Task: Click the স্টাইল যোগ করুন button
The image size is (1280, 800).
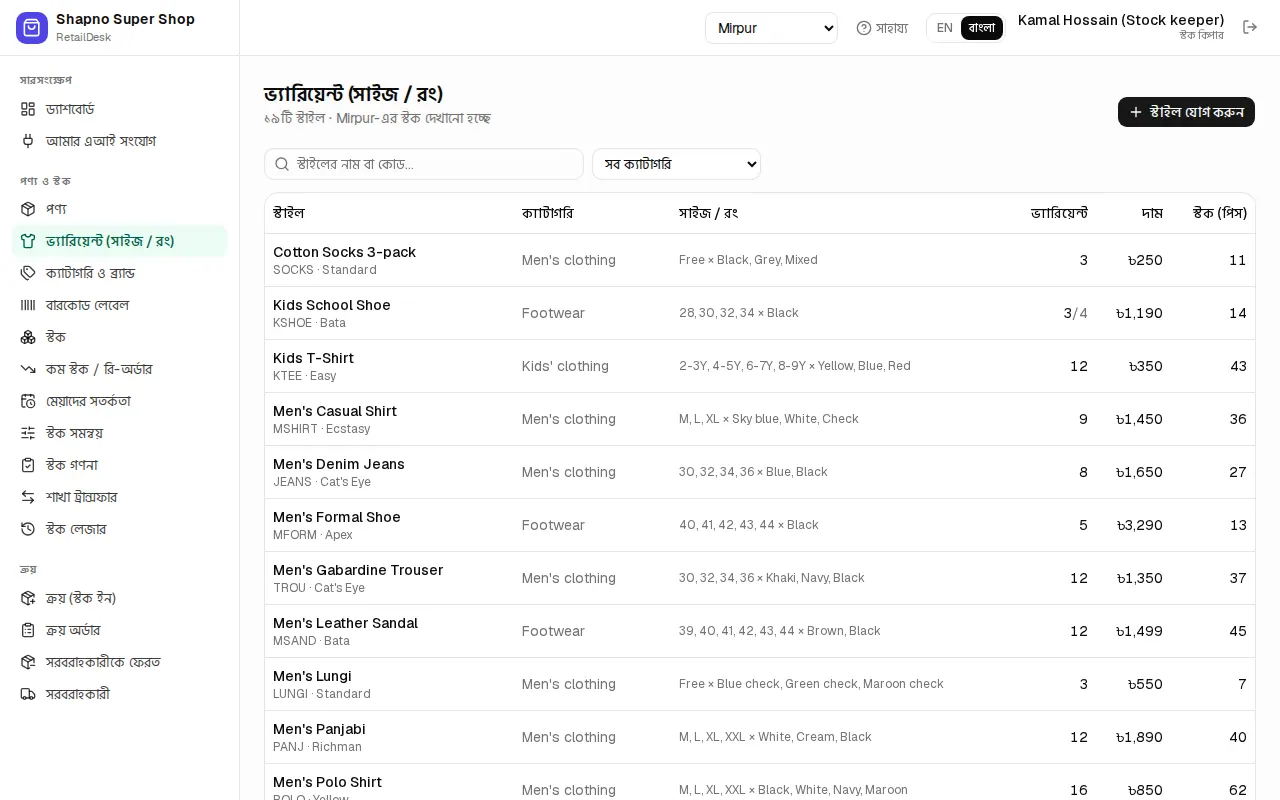Action: click(x=1186, y=112)
